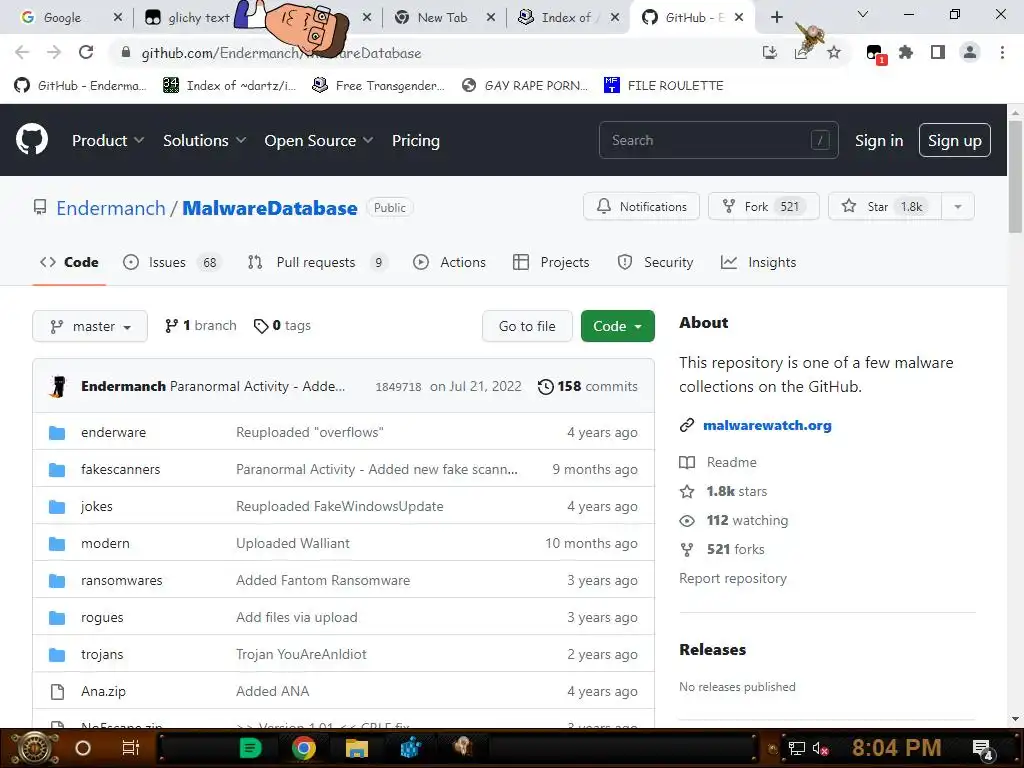Fork the repository with Fork button

coord(763,207)
